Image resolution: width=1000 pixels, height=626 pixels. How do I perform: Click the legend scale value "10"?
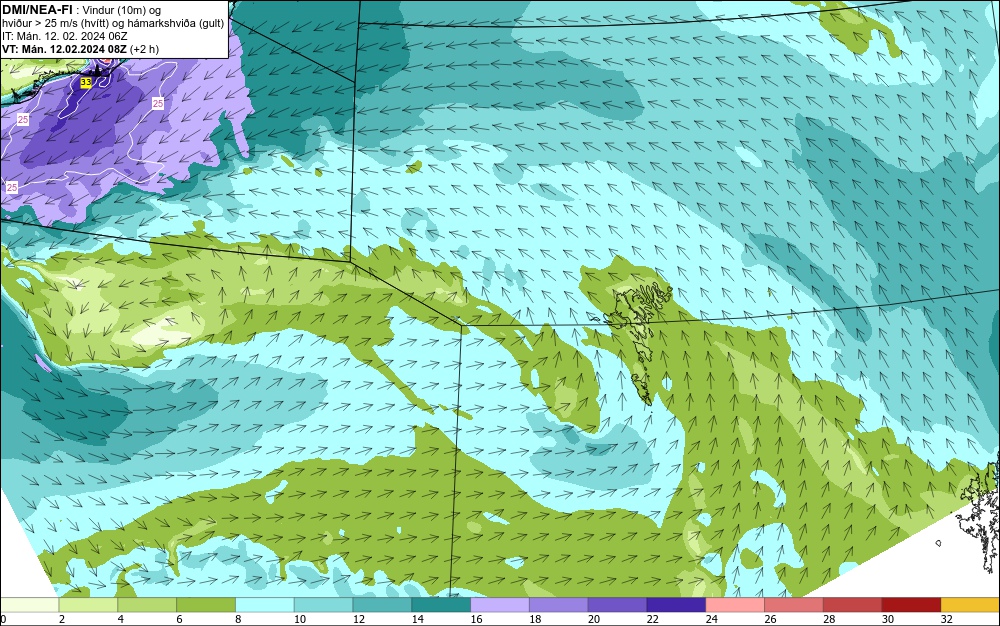tap(300, 619)
